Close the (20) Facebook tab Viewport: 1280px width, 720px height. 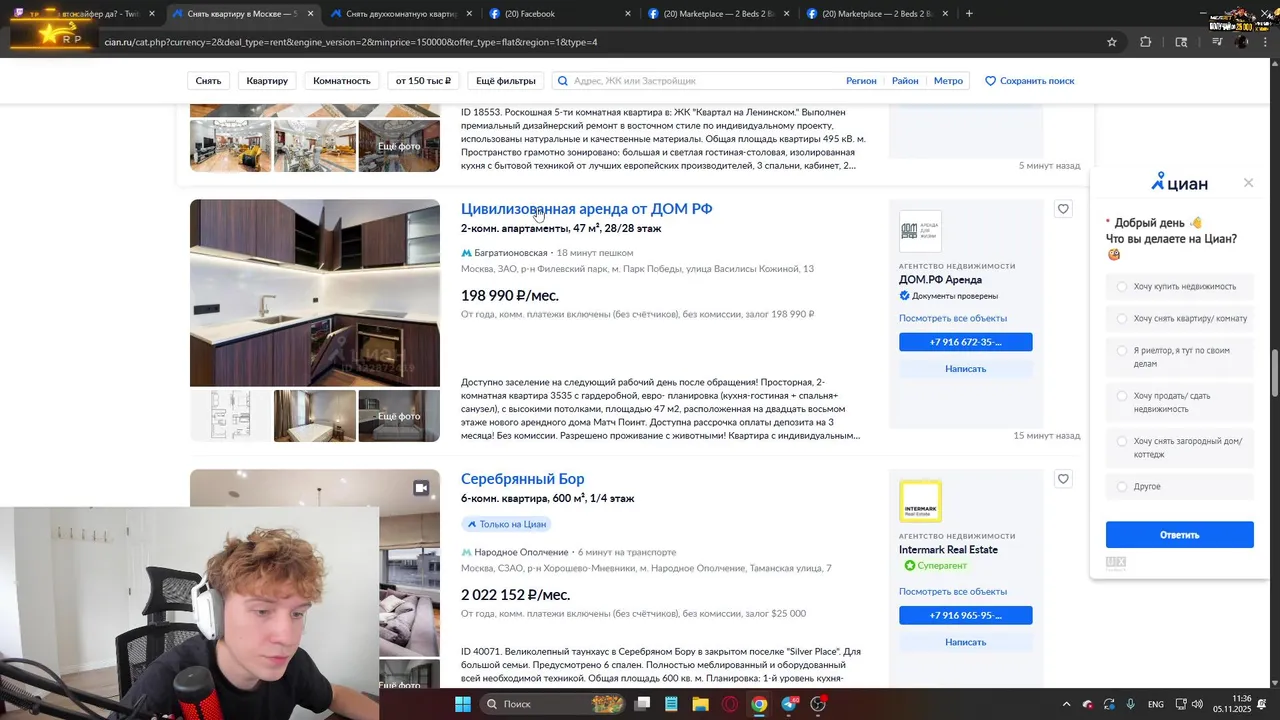(628, 14)
